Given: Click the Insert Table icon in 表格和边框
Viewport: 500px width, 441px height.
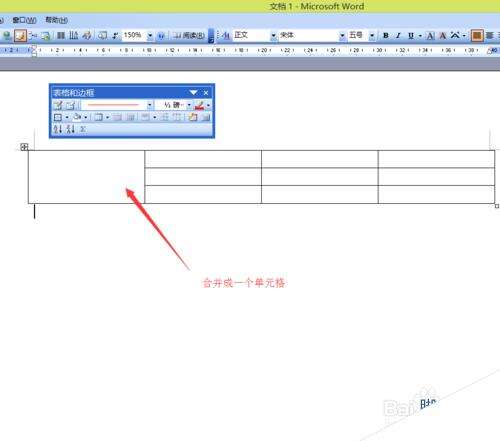Looking at the screenshot, I should (98, 117).
